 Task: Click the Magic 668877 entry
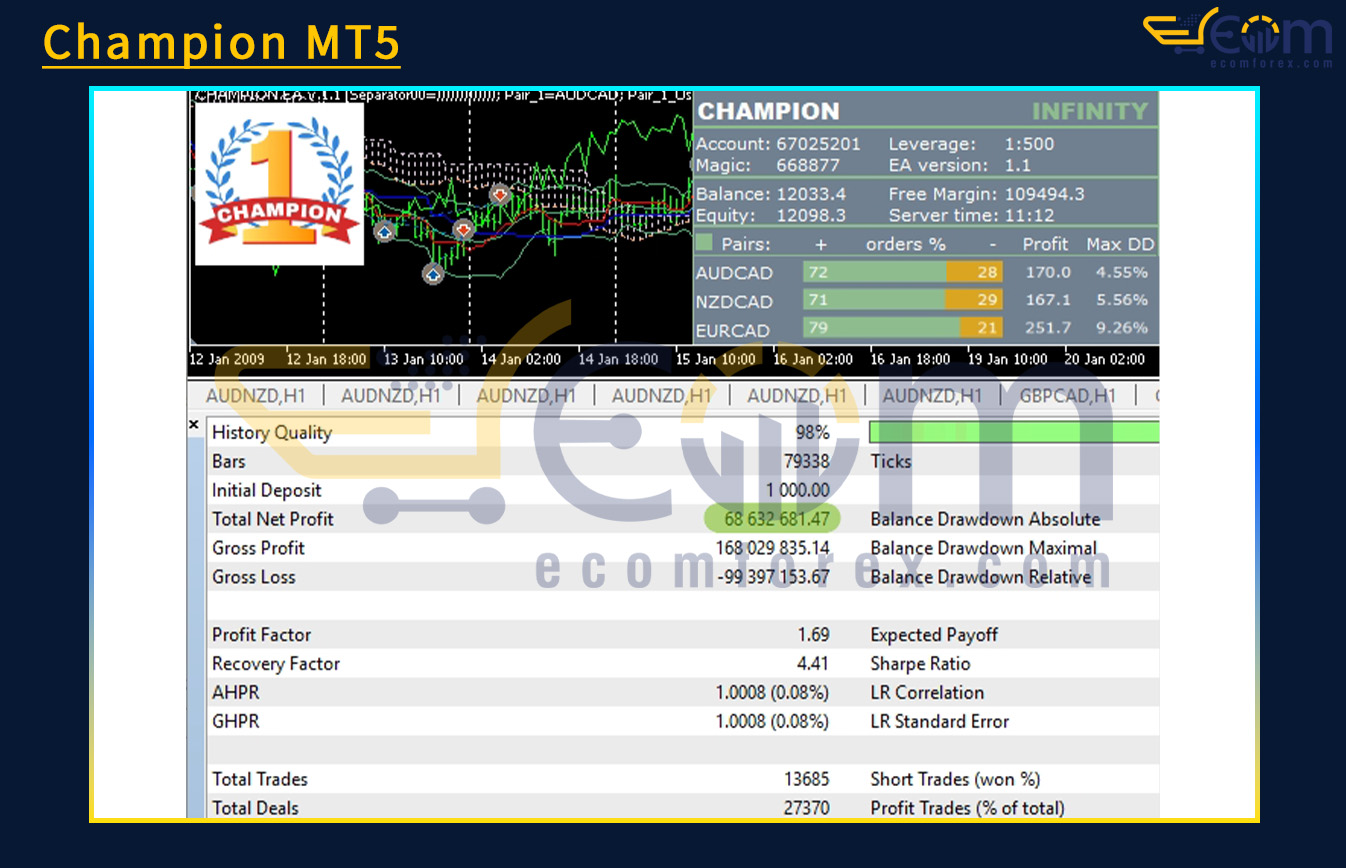coord(768,165)
